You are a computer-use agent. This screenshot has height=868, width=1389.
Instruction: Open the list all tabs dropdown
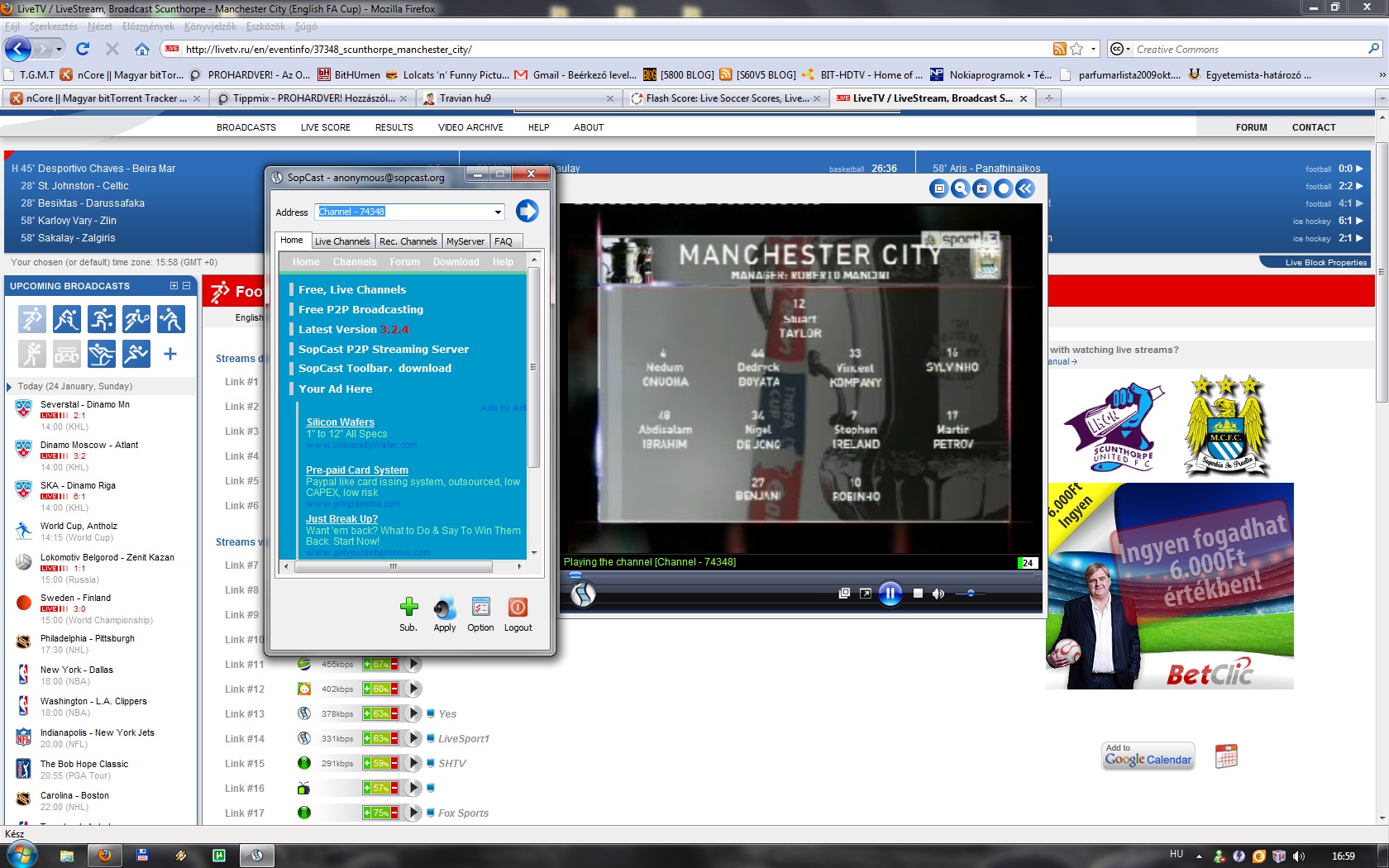[x=1381, y=98]
